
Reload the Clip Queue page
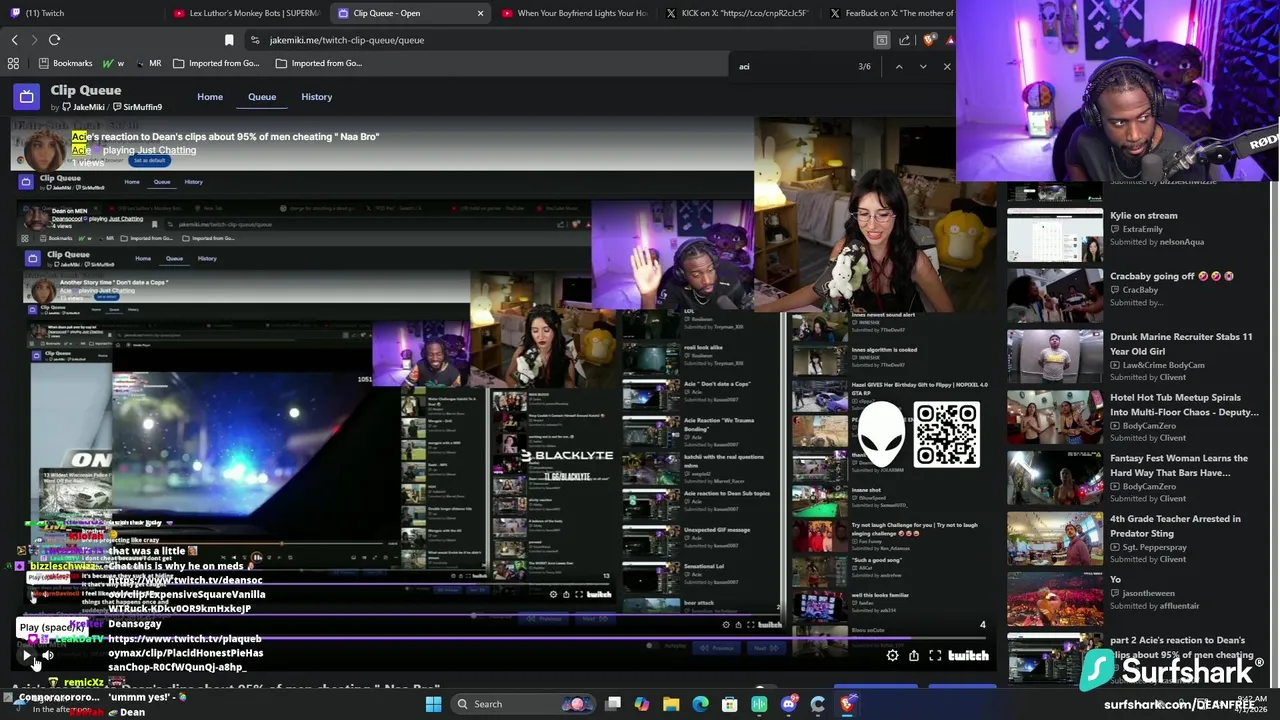coord(54,40)
